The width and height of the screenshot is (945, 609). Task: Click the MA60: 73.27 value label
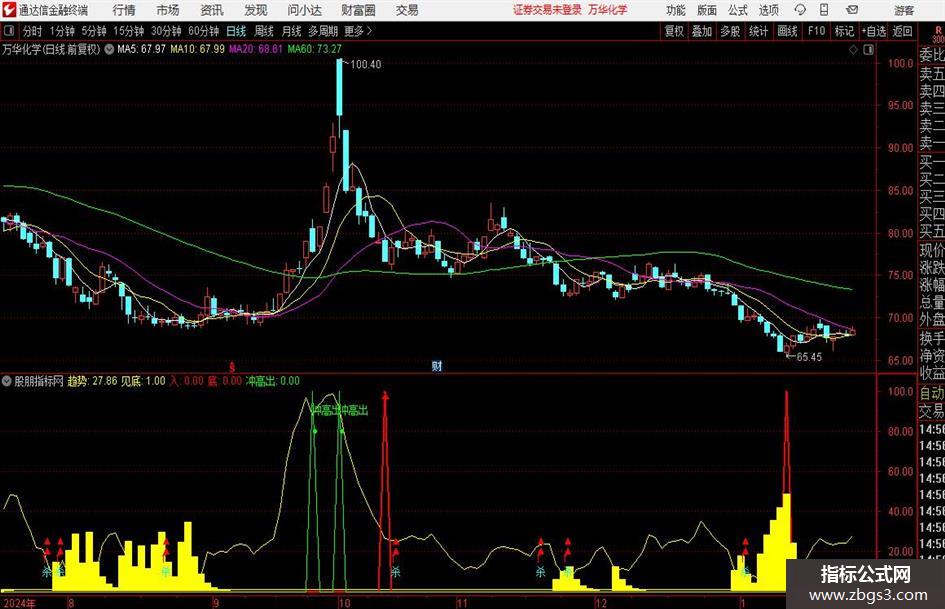point(315,49)
